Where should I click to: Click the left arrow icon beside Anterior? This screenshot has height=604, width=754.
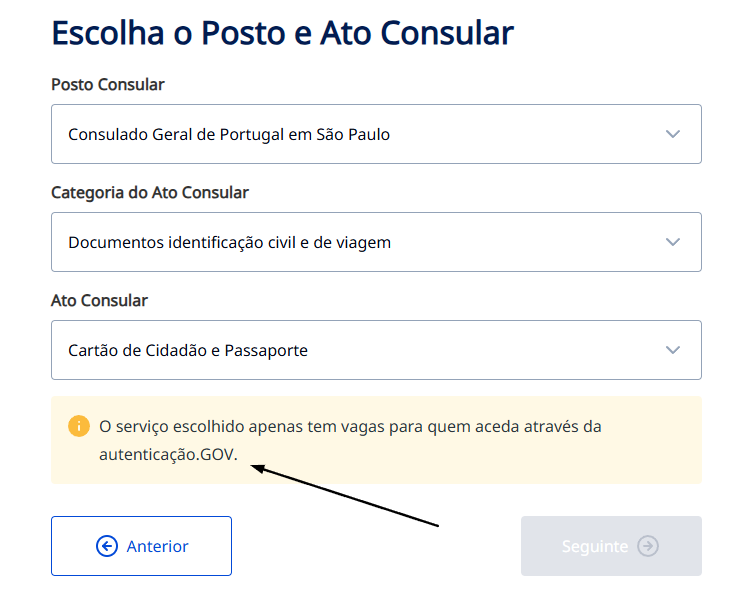point(107,546)
